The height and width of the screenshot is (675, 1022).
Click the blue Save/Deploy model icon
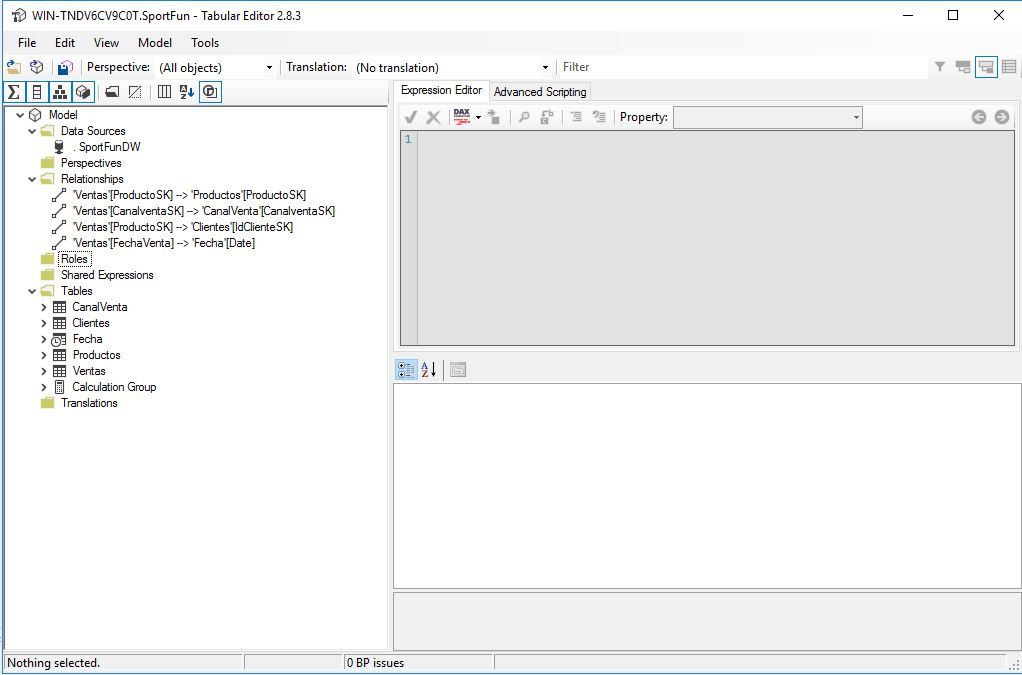64,67
